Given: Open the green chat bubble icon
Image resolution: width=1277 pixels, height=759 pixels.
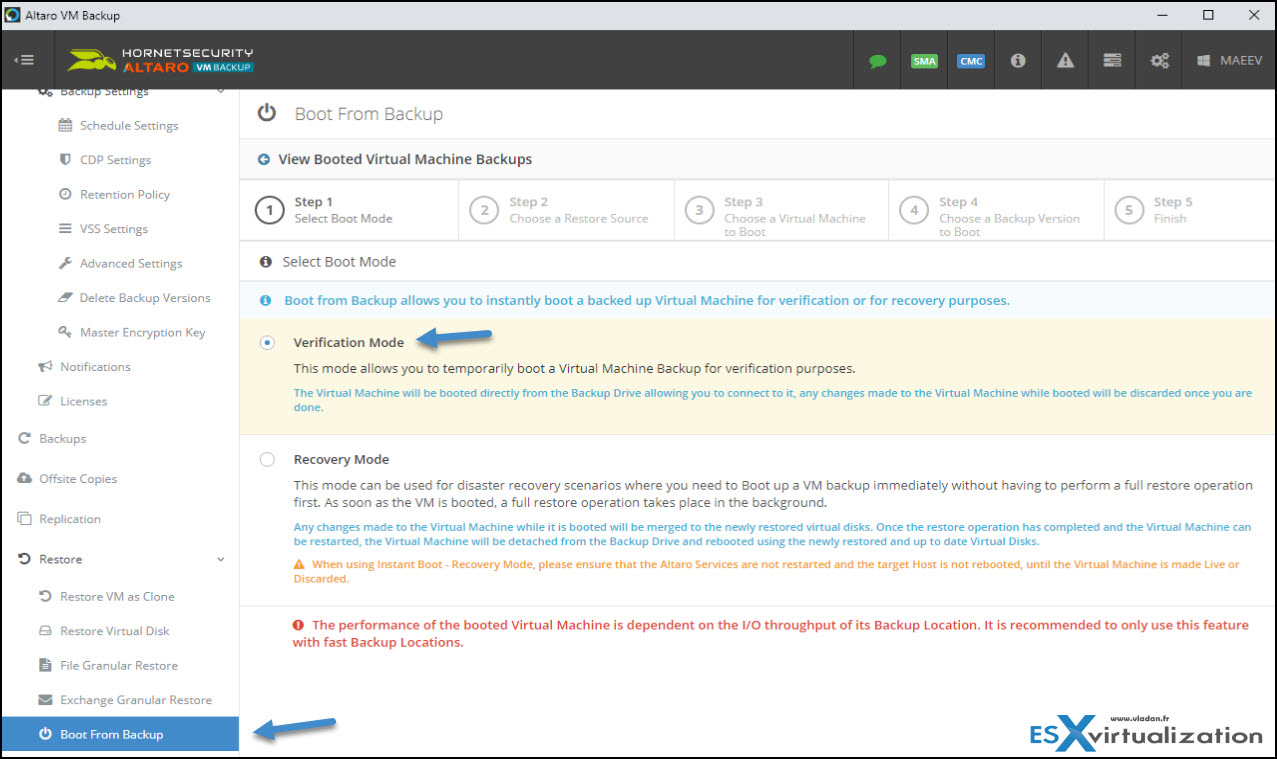Looking at the screenshot, I should click(877, 61).
